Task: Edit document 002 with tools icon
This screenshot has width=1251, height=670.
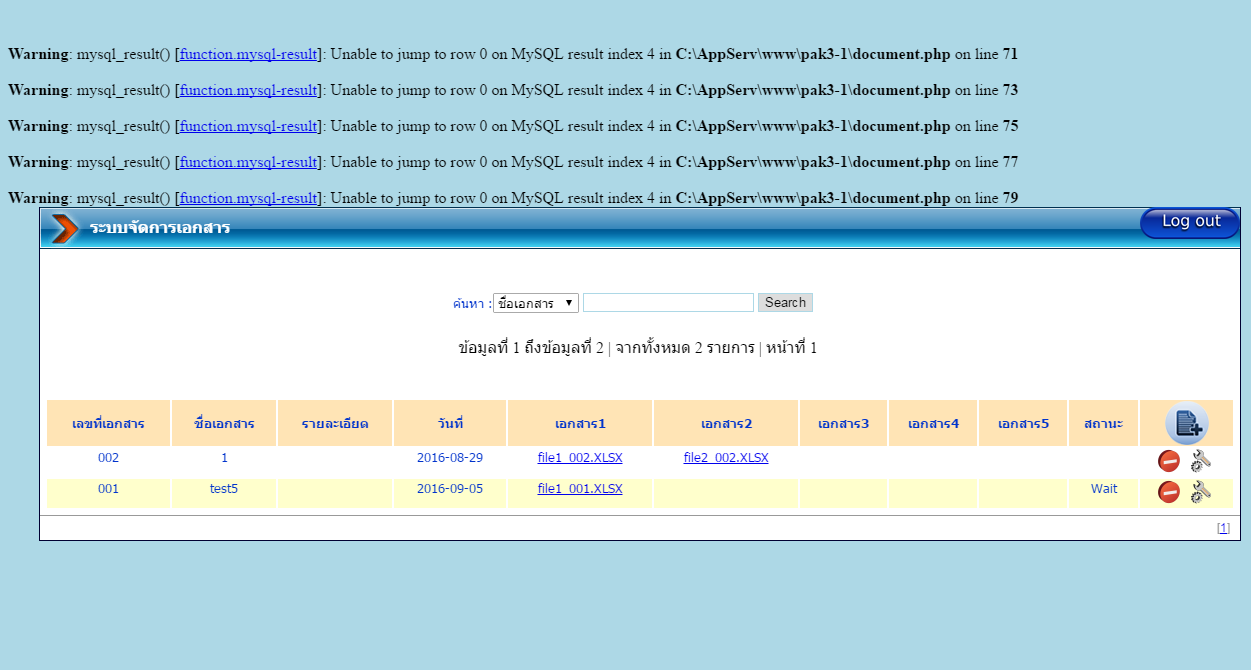Action: [x=1201, y=461]
